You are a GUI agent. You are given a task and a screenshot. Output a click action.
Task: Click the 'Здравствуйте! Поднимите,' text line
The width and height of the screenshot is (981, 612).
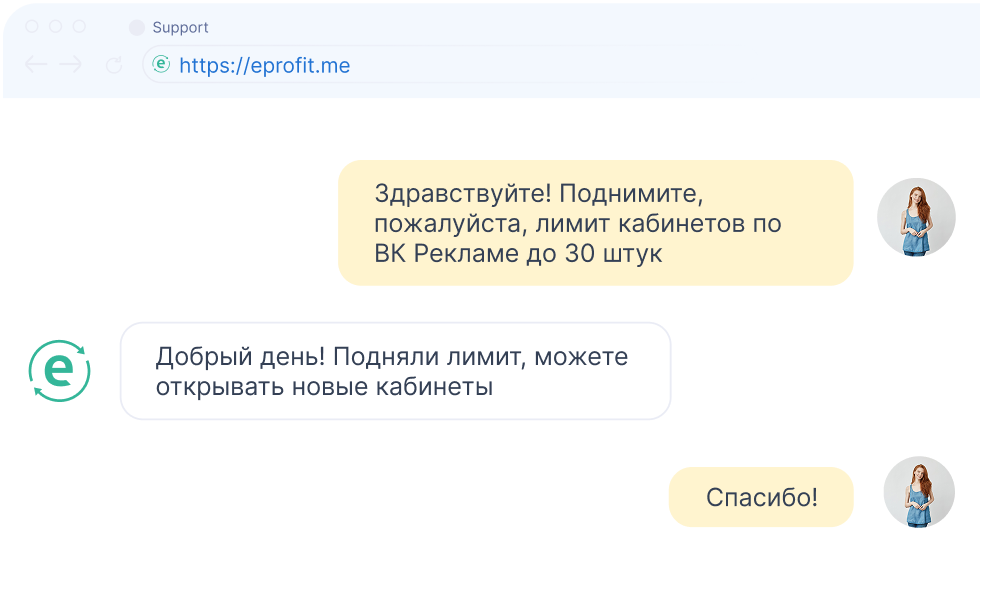(x=539, y=193)
